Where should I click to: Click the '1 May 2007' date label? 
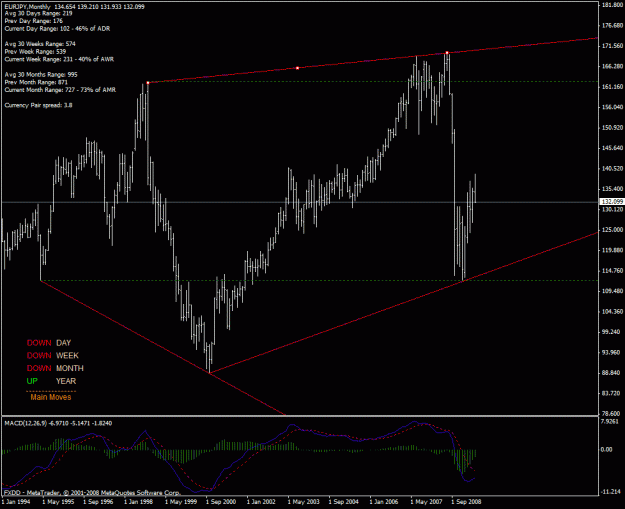click(x=426, y=502)
